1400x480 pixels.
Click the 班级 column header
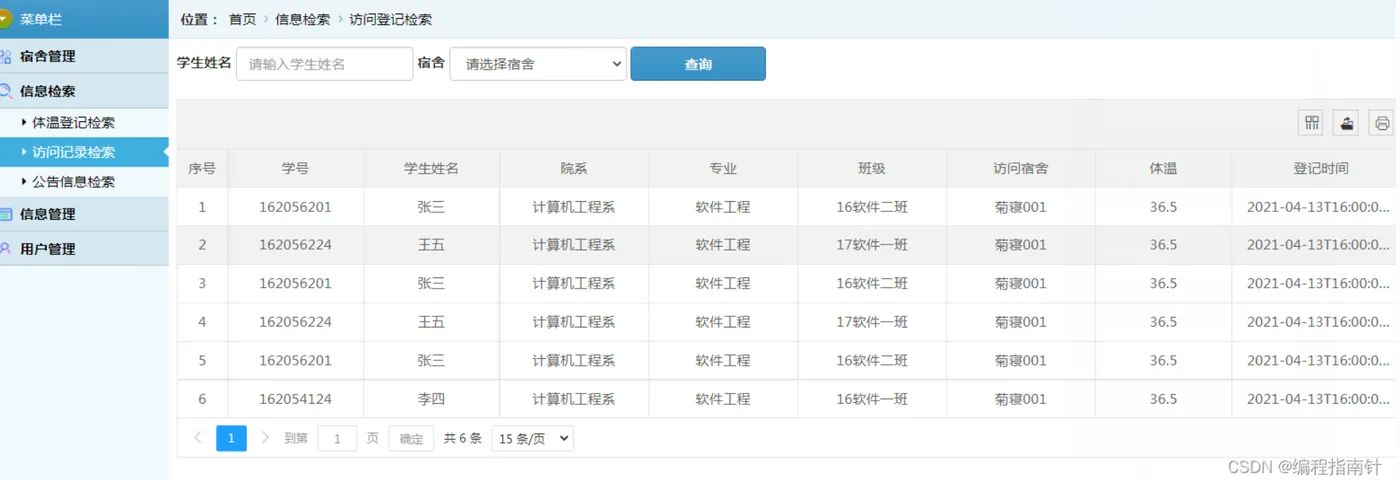pyautogui.click(x=872, y=169)
